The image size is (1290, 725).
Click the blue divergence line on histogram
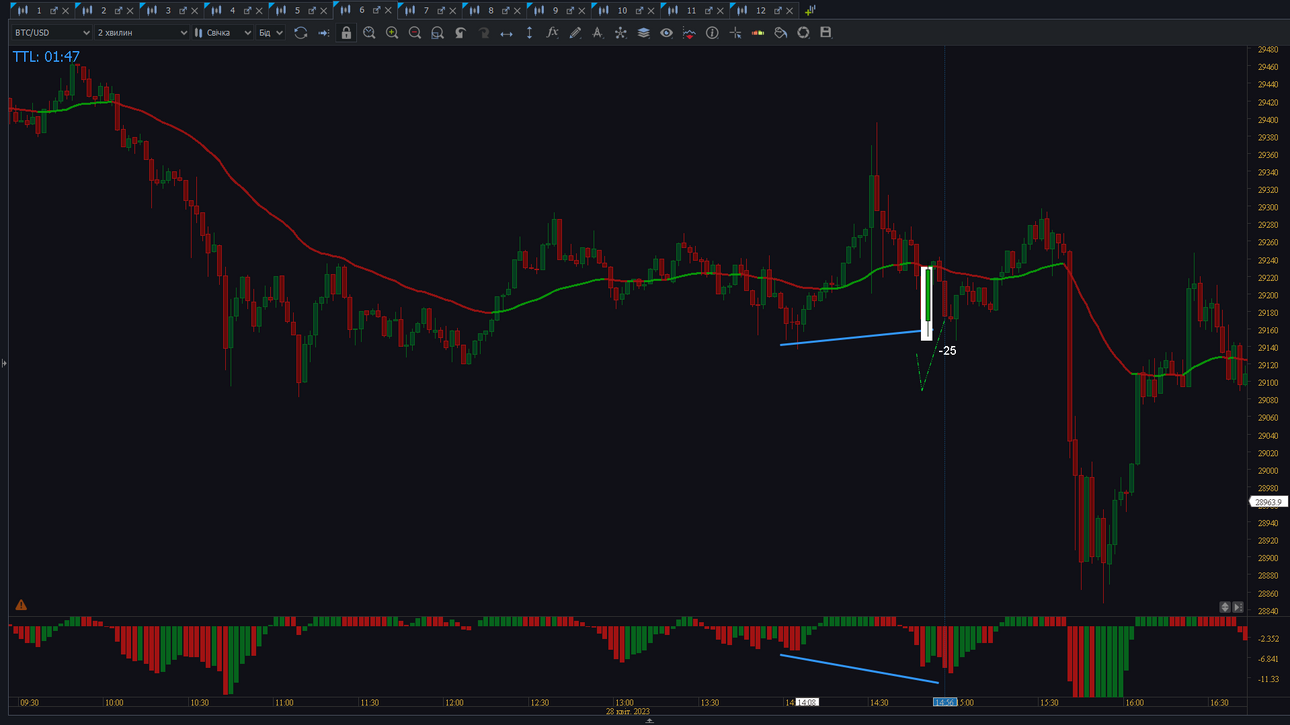(859, 669)
